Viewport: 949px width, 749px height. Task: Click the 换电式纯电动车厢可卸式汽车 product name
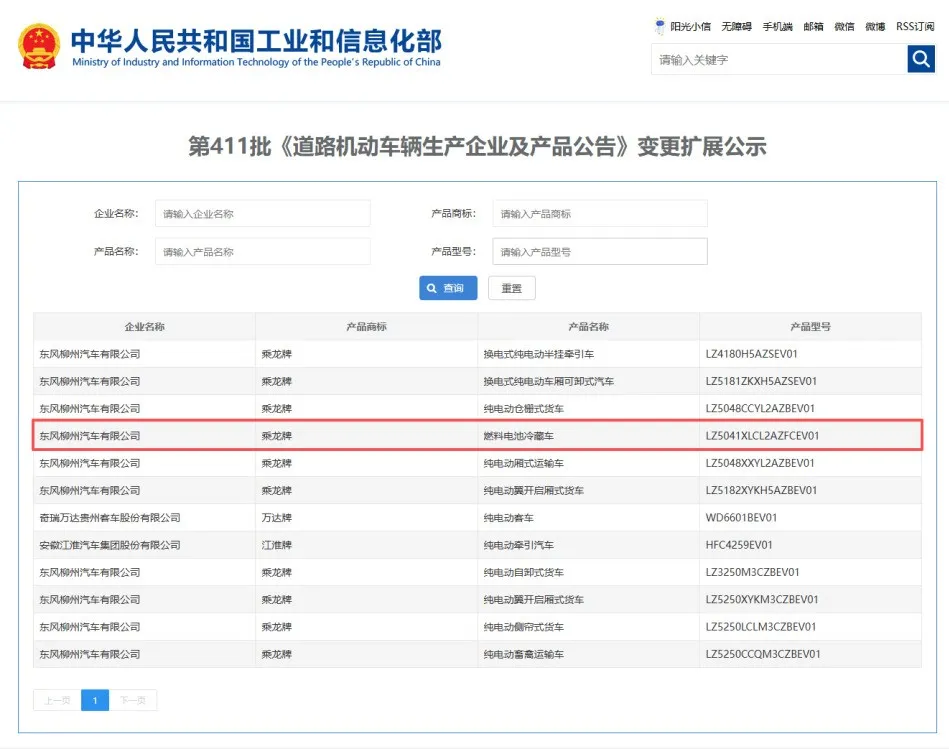(548, 381)
